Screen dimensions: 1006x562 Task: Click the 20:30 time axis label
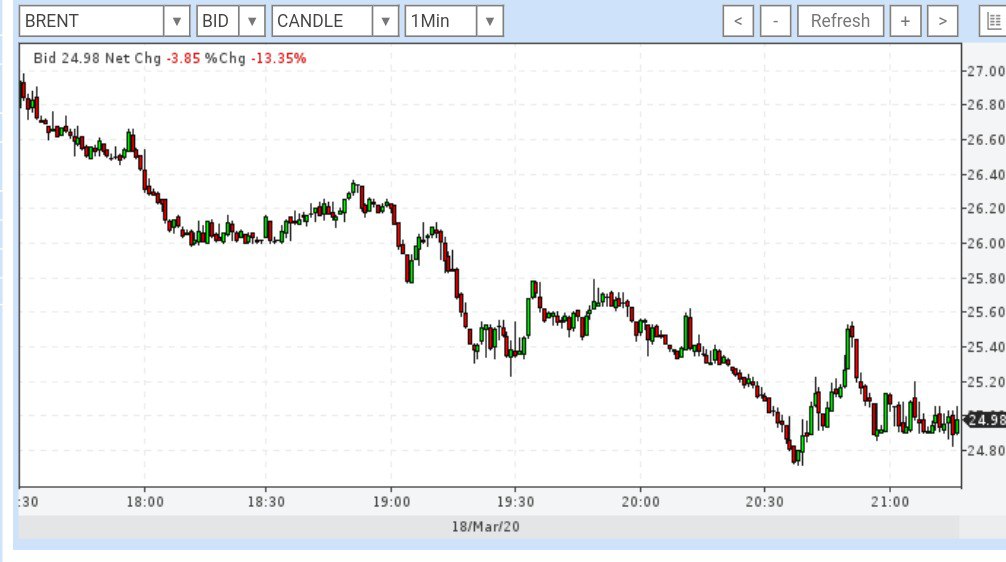pos(764,502)
